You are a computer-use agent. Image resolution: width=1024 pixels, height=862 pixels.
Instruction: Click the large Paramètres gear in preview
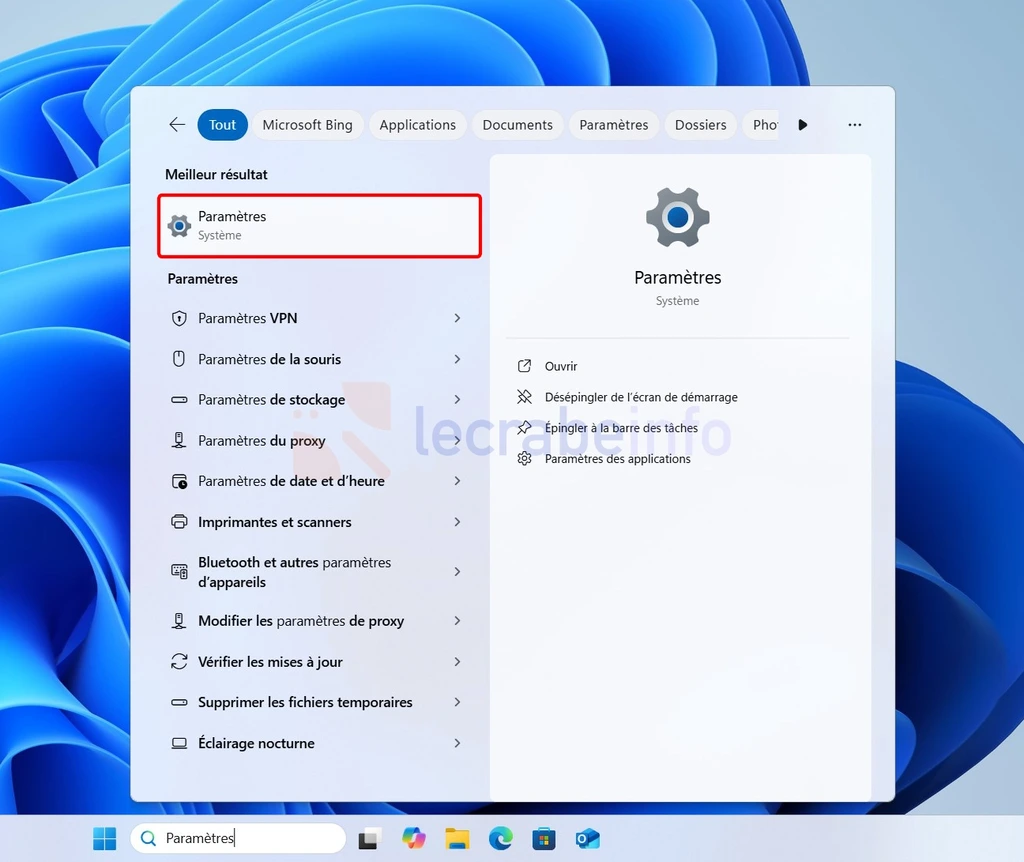click(x=678, y=217)
